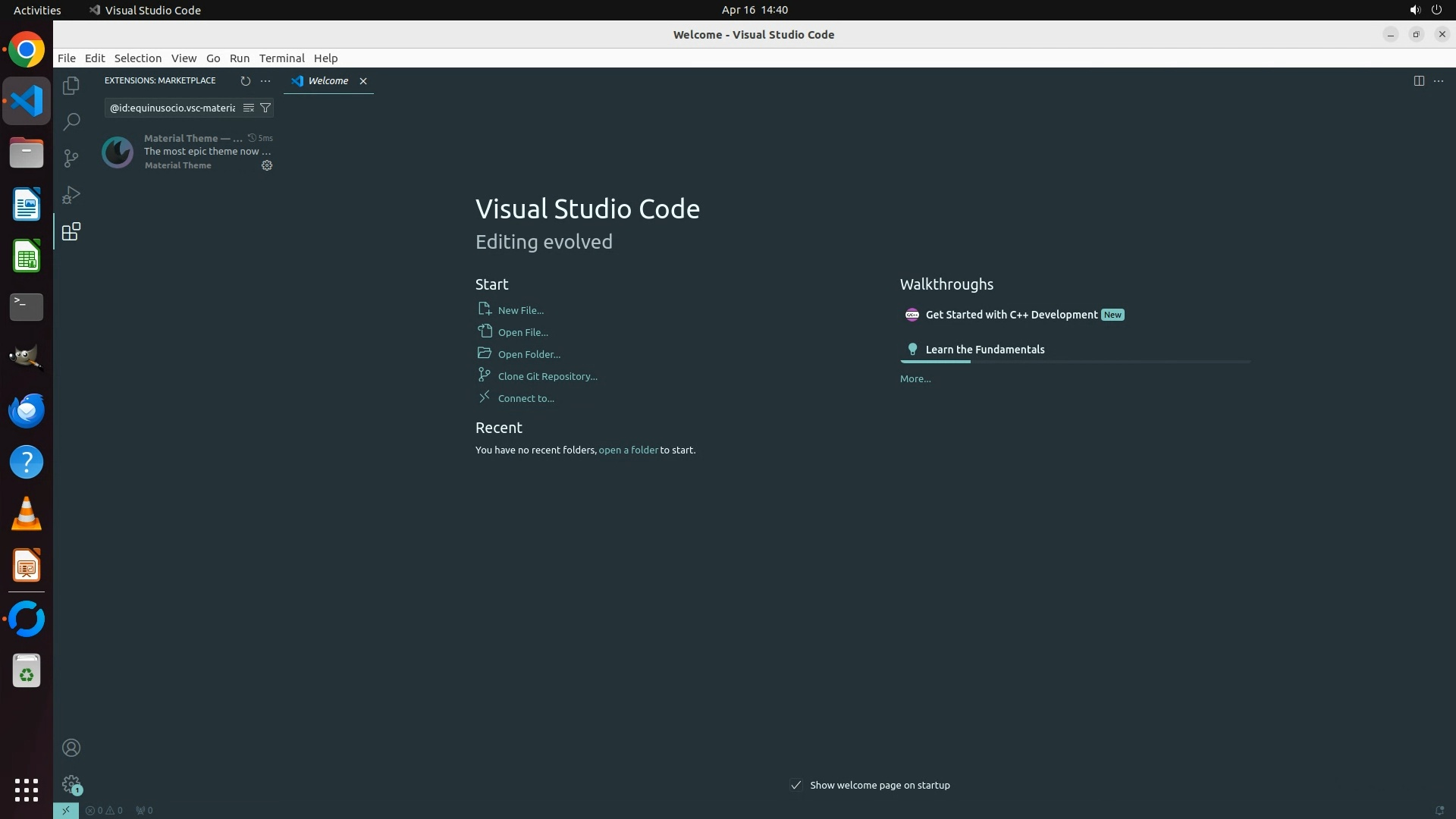Click Learn the Fundamentals progress bar
Screen dimensions: 1456x819
point(1075,362)
